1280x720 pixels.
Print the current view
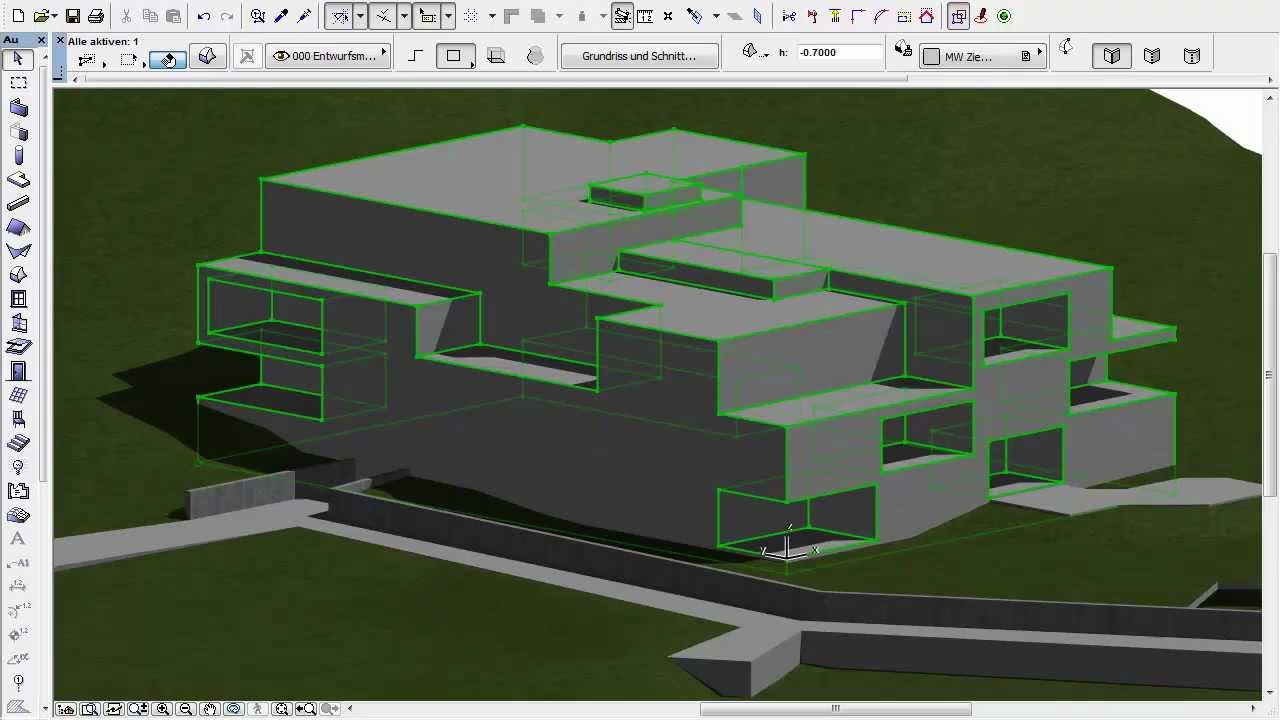[x=96, y=16]
